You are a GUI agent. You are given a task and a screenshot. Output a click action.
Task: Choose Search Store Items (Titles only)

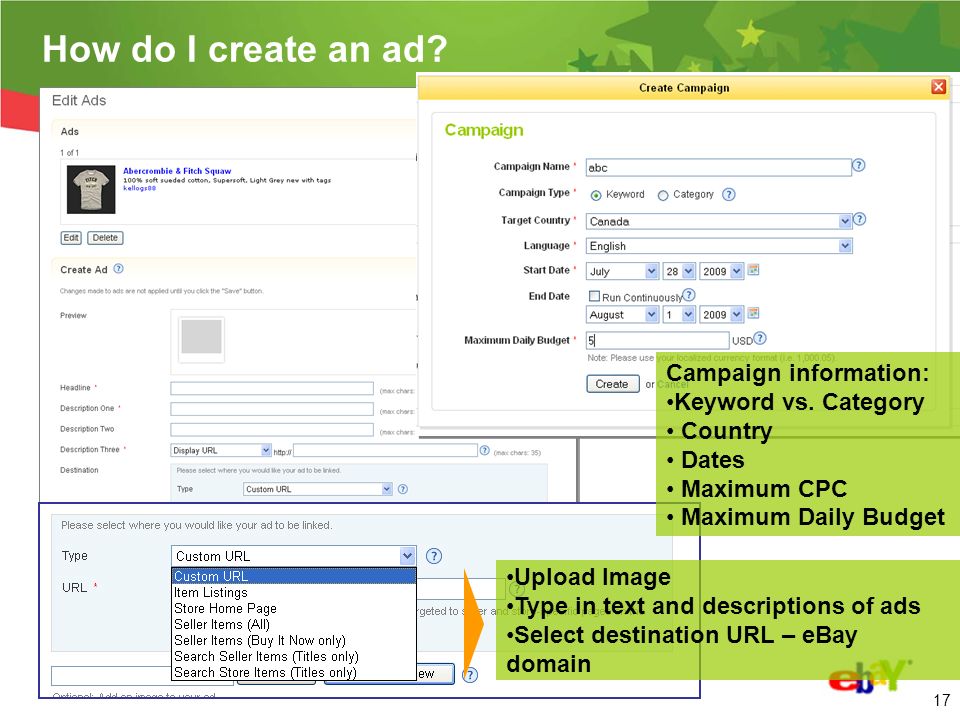click(294, 672)
